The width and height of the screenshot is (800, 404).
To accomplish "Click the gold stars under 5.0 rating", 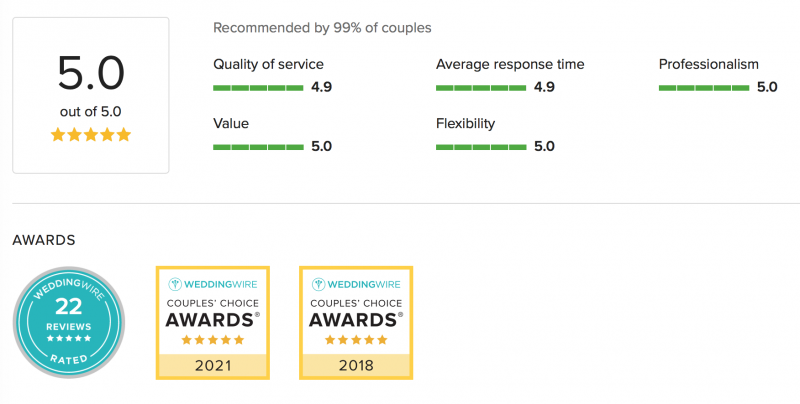I will click(91, 134).
